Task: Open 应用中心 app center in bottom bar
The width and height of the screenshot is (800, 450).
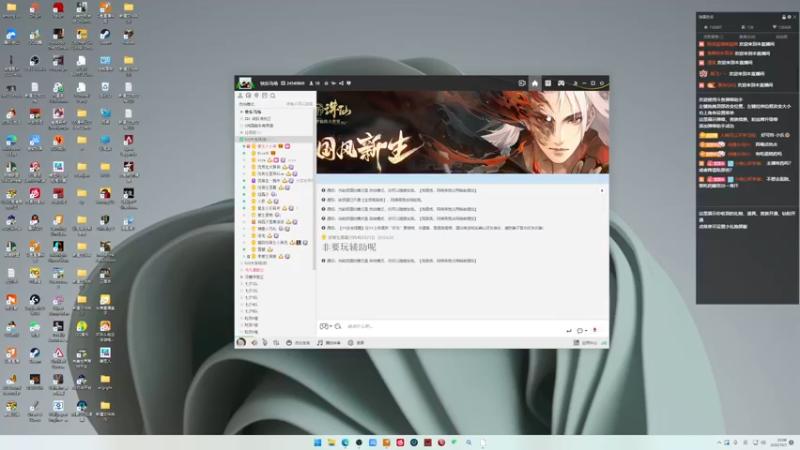Action: [x=585, y=343]
